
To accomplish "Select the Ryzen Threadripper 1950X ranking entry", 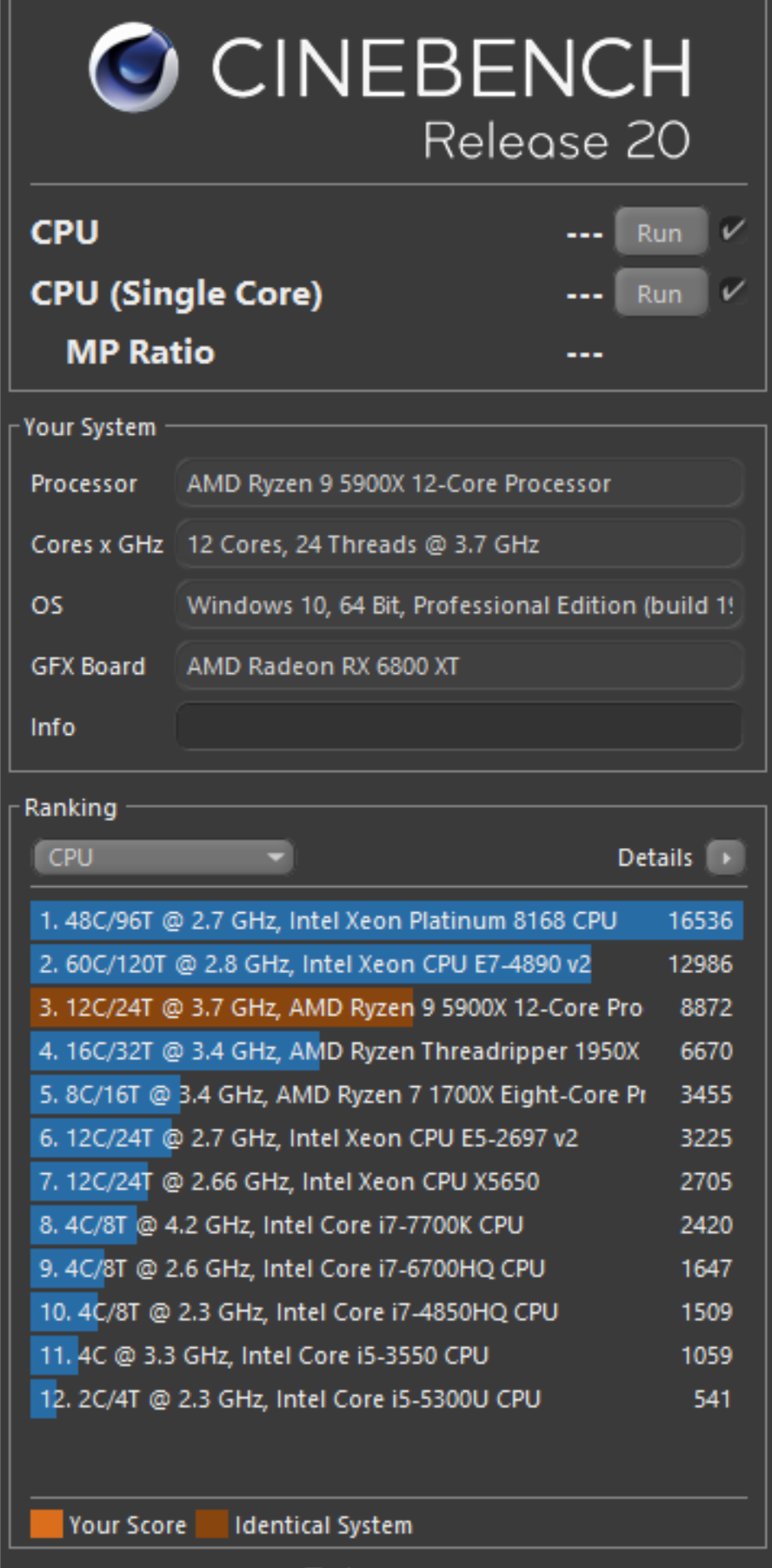I will pos(387,1051).
